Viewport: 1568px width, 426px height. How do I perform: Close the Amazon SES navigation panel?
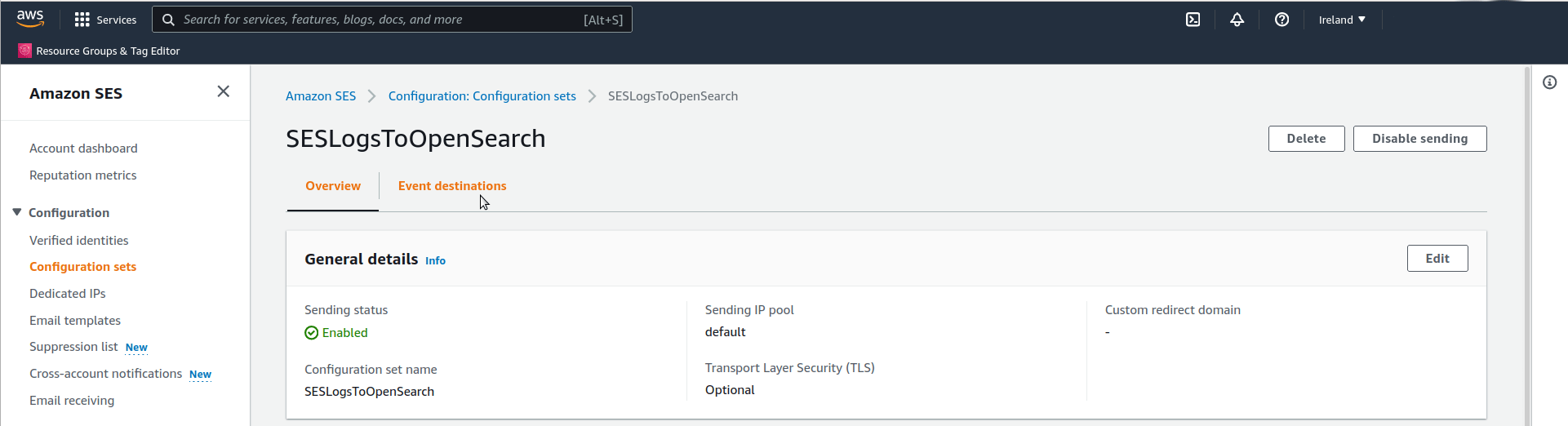[x=223, y=91]
